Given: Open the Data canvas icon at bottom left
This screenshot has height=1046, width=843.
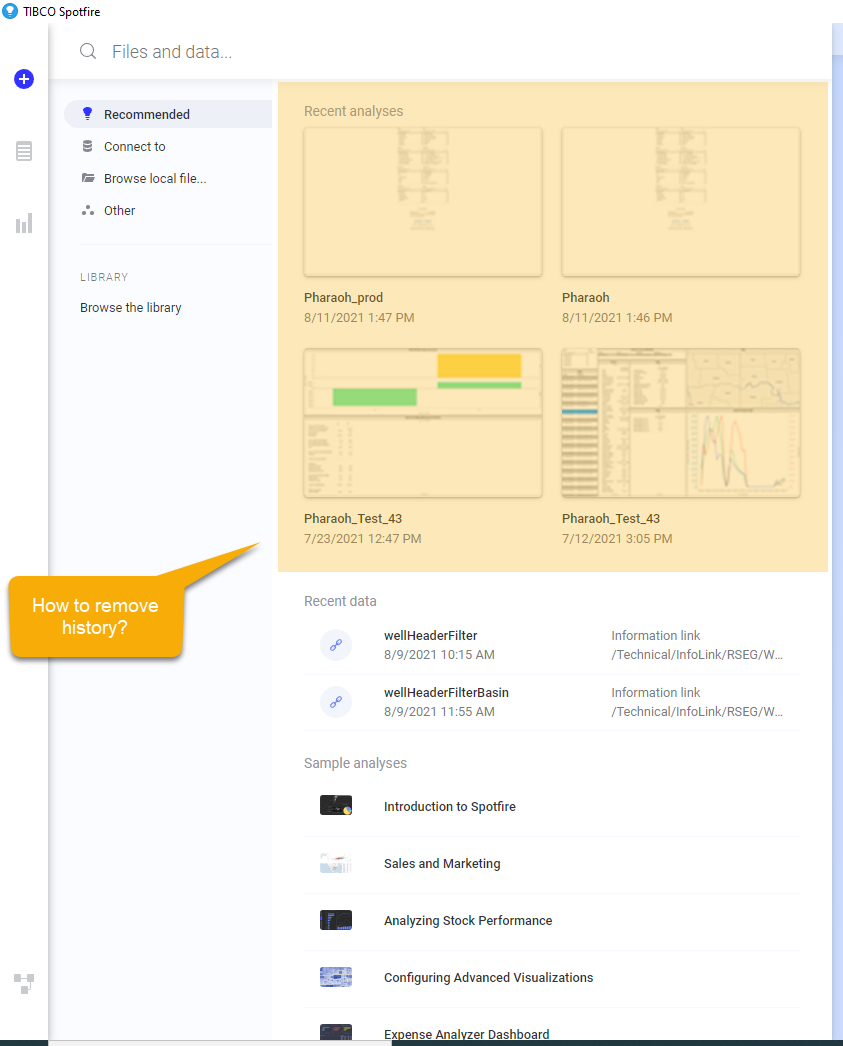Looking at the screenshot, I should pos(24,983).
